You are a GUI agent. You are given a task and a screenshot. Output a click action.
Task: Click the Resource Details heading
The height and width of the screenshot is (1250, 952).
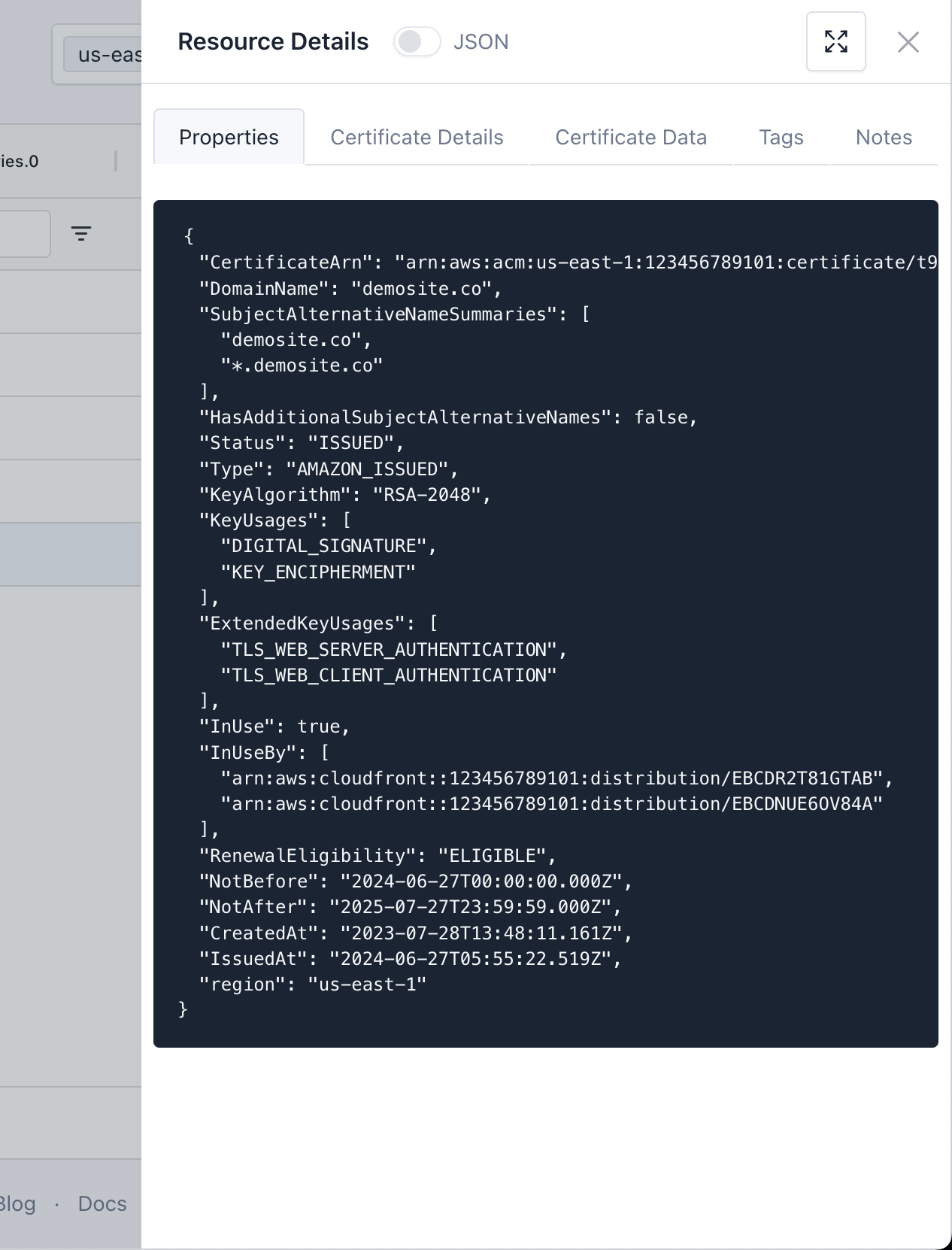point(273,41)
